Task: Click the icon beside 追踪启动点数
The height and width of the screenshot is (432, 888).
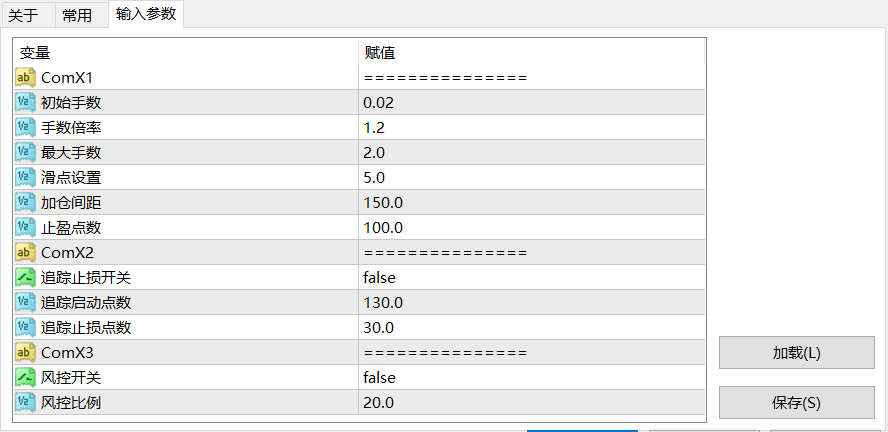Action: (x=26, y=303)
